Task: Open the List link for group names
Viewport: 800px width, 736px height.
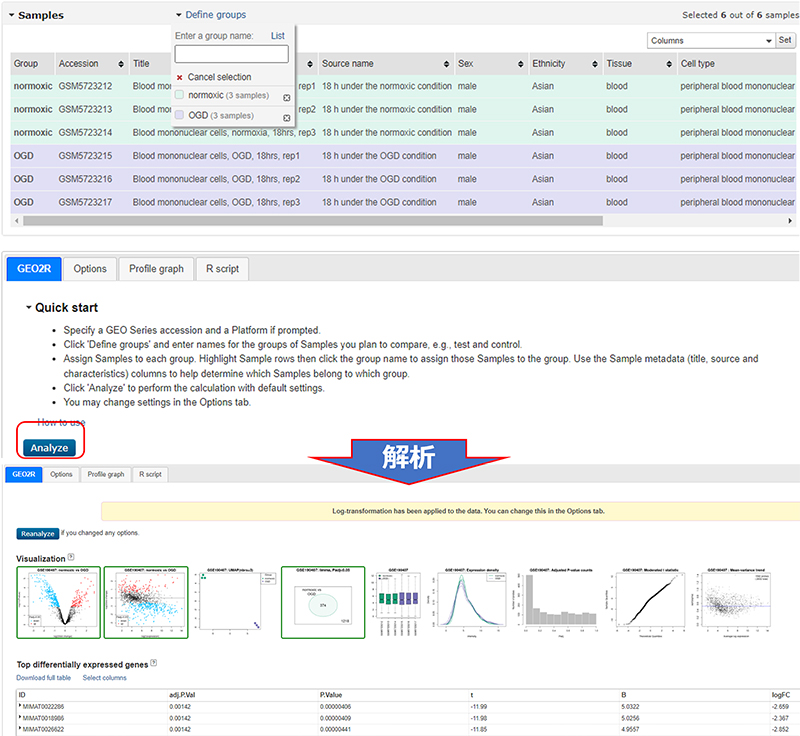Action: (278, 36)
